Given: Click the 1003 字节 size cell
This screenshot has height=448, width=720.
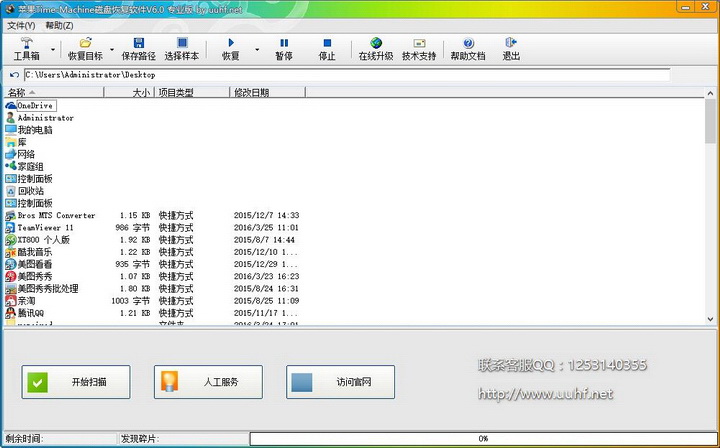Looking at the screenshot, I should pyautogui.click(x=131, y=301).
